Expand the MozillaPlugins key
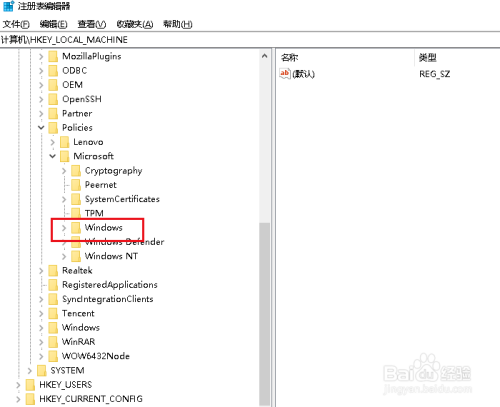This screenshot has width=500, height=407. coord(41,56)
